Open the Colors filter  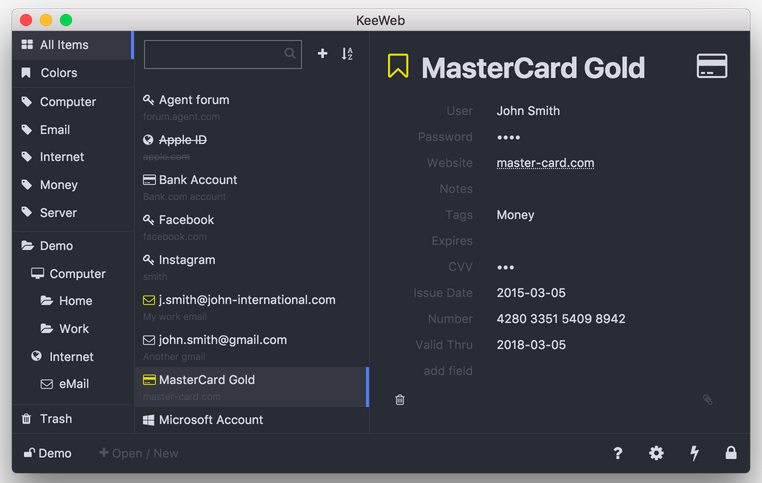pyautogui.click(x=73, y=73)
